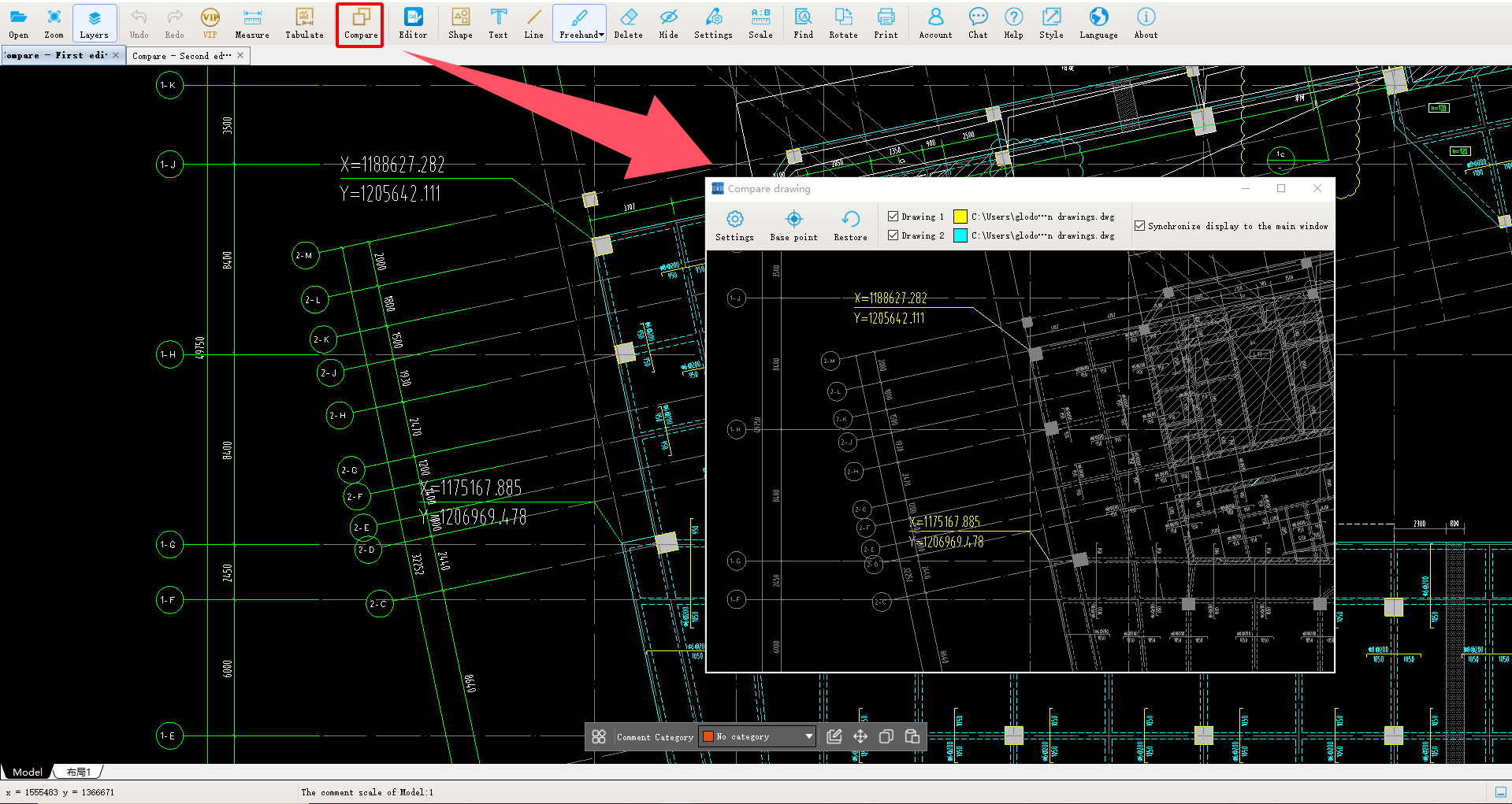This screenshot has height=804, width=1512.
Task: Open the No category comment dropdown
Action: click(x=808, y=736)
